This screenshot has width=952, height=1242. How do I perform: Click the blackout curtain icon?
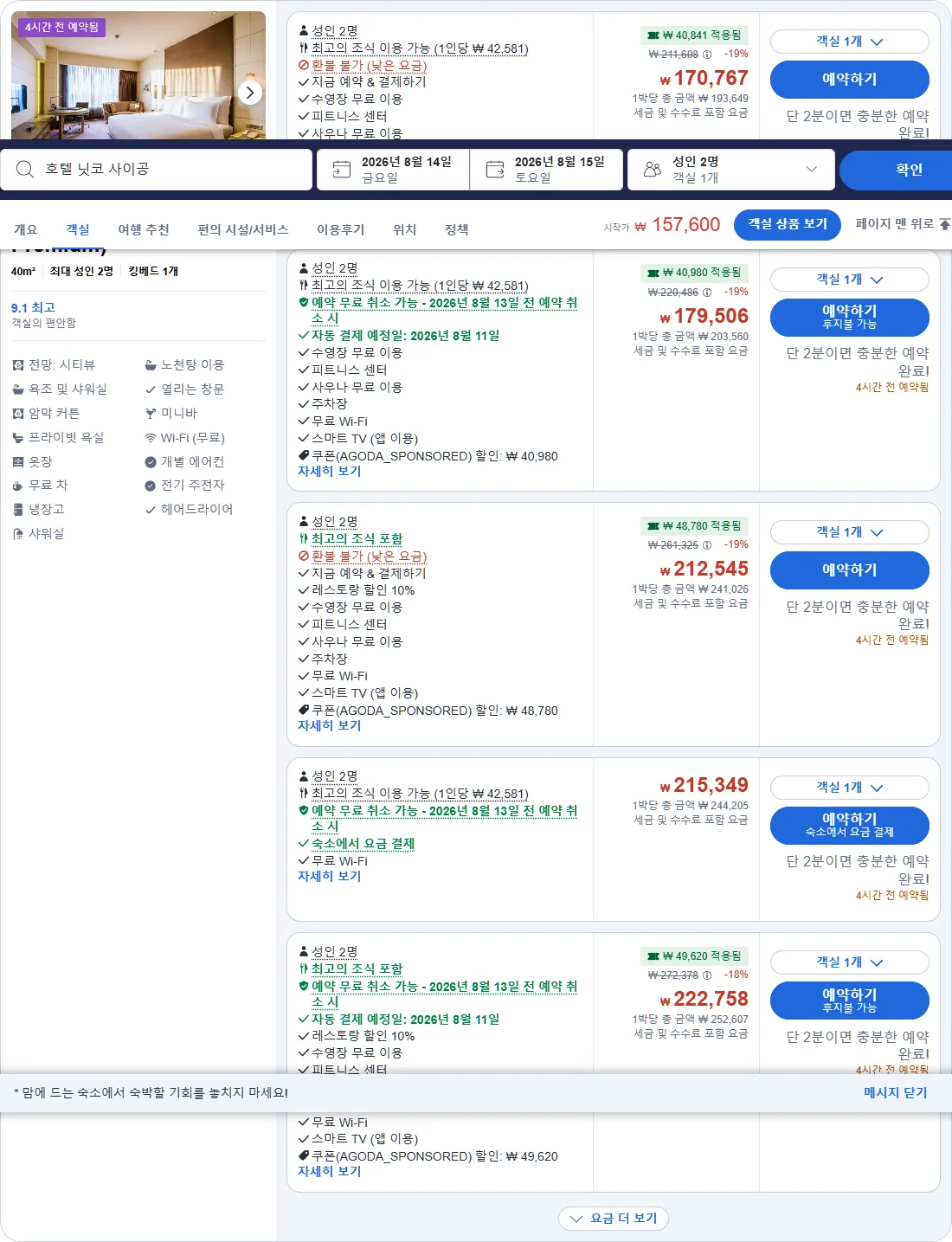(18, 414)
